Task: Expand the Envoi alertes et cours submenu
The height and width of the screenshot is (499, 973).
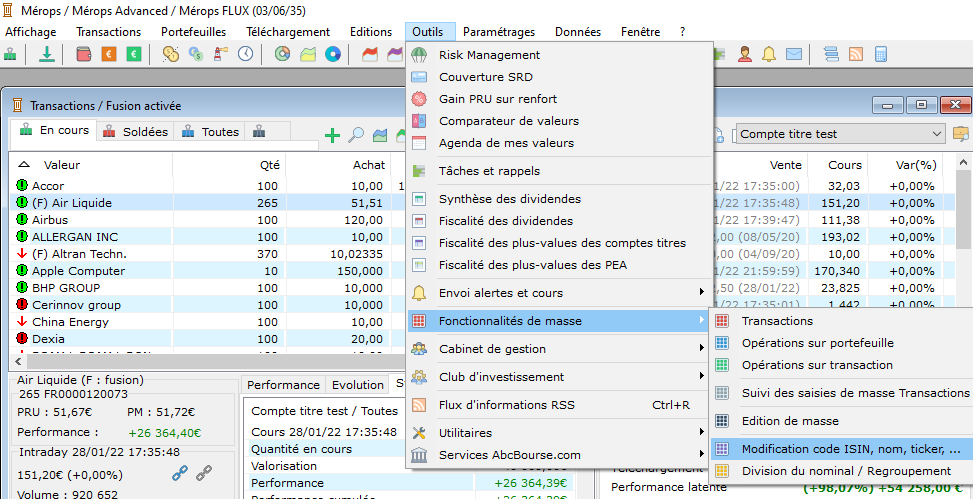Action: point(558,293)
